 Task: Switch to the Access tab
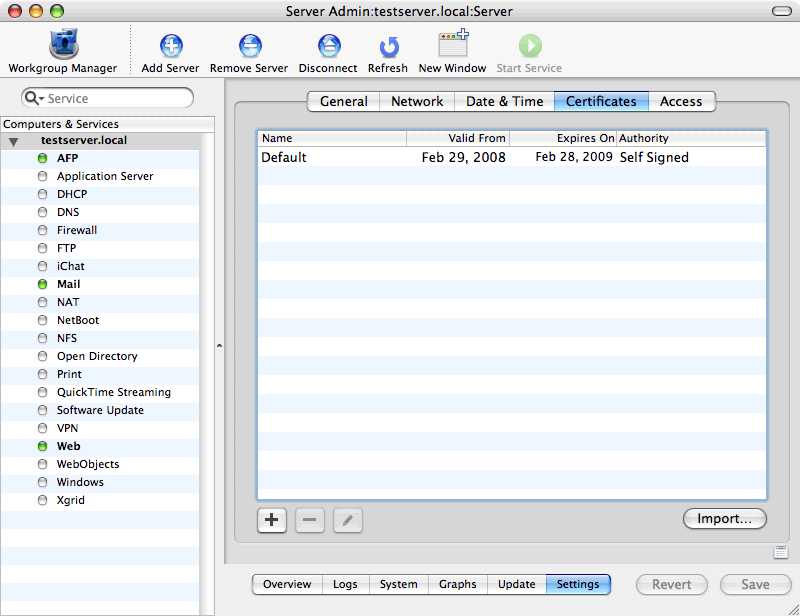point(681,101)
